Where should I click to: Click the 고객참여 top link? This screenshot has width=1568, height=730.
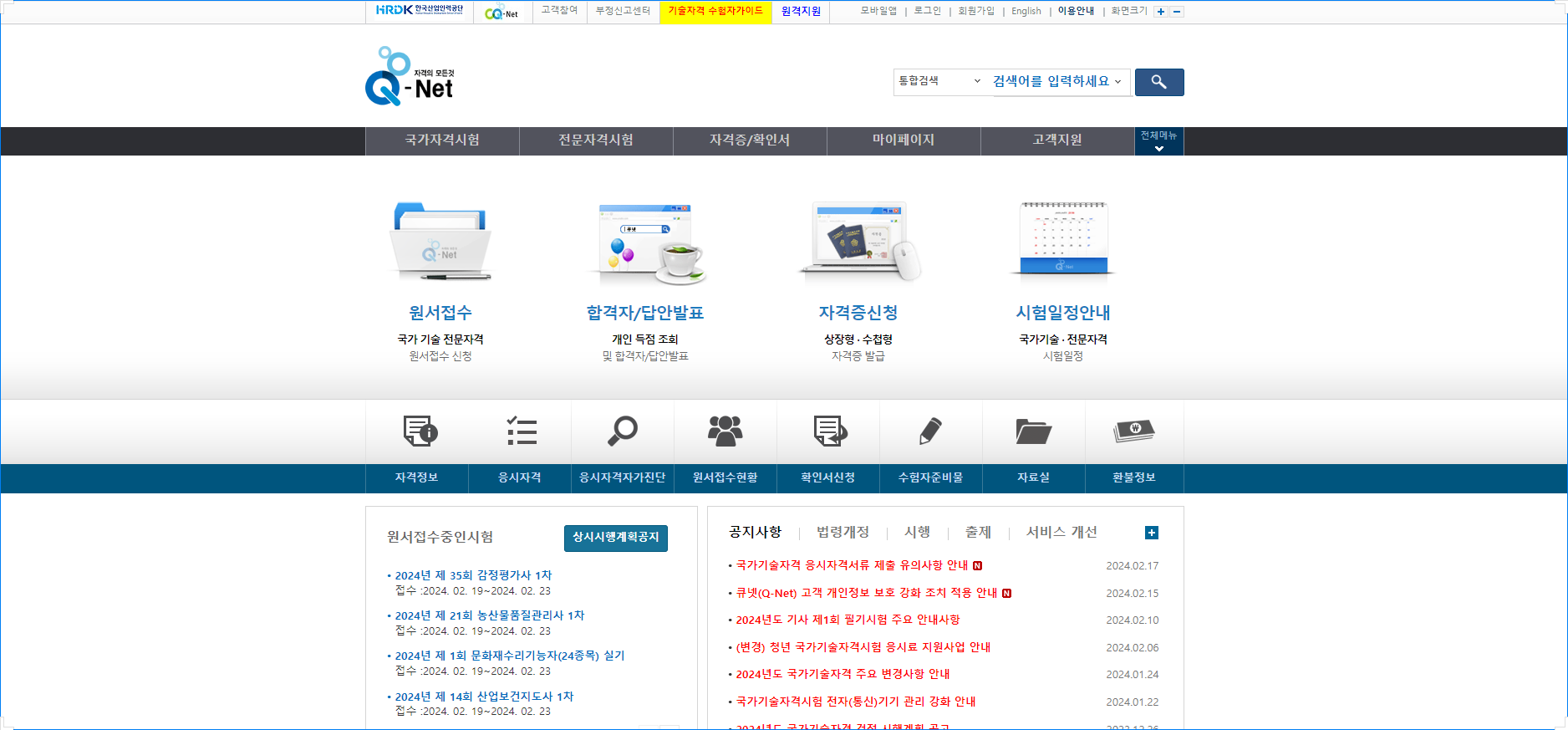pos(559,11)
